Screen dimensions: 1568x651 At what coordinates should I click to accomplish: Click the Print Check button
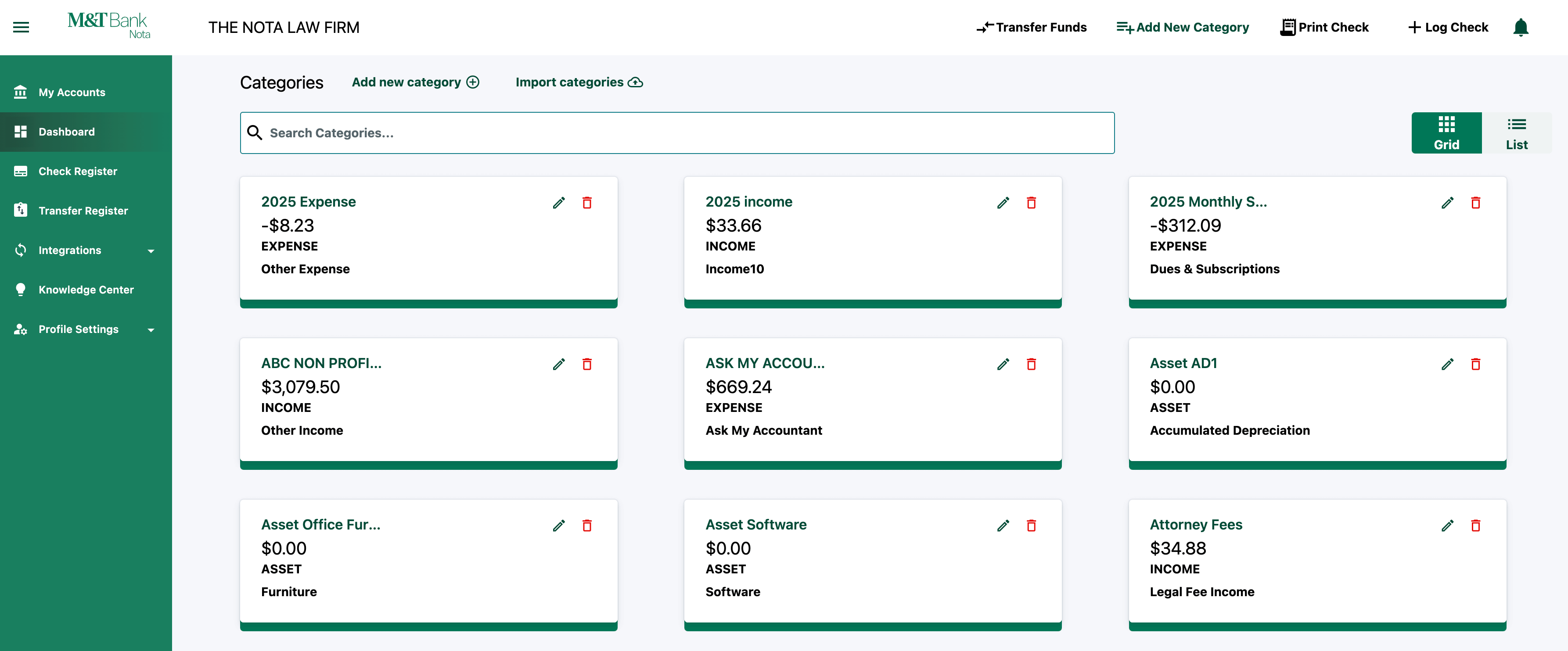pyautogui.click(x=1324, y=27)
